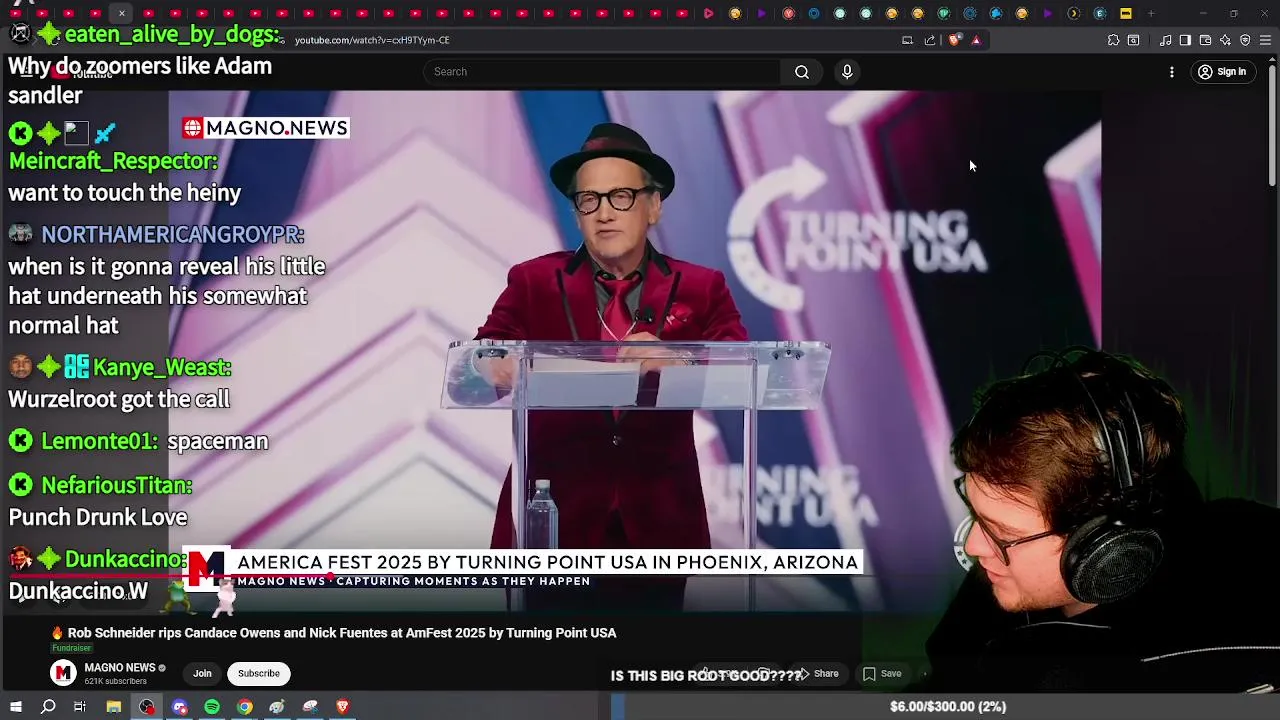Click the Rob Schneider video player
Screen dimensions: 1280x720
(634, 350)
